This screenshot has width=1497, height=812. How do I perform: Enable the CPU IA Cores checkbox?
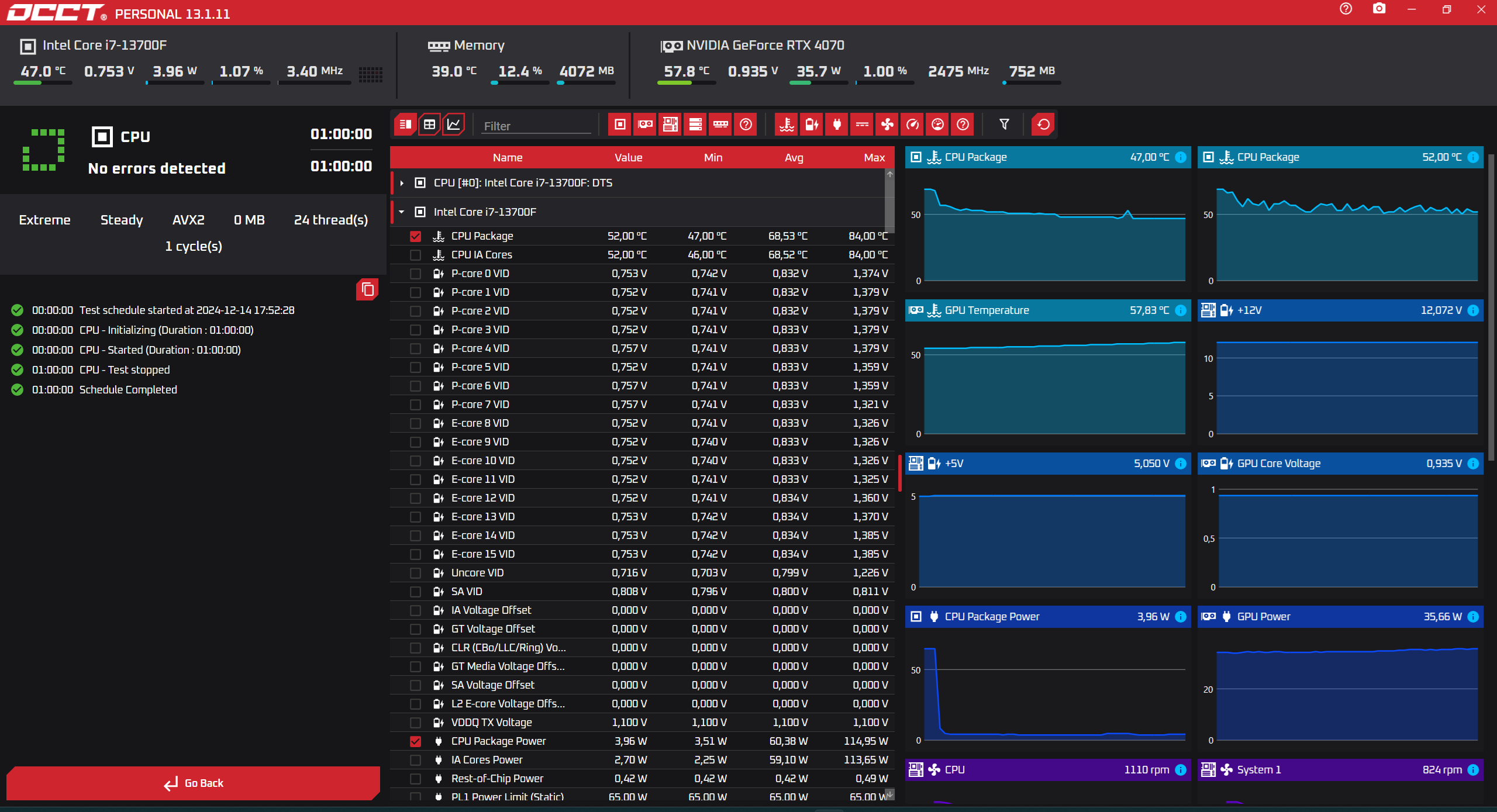415,255
